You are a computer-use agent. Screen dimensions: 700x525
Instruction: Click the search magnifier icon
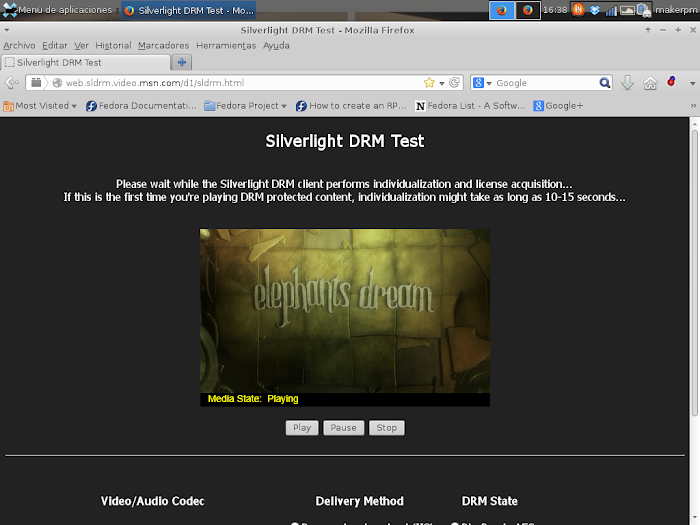coord(605,83)
